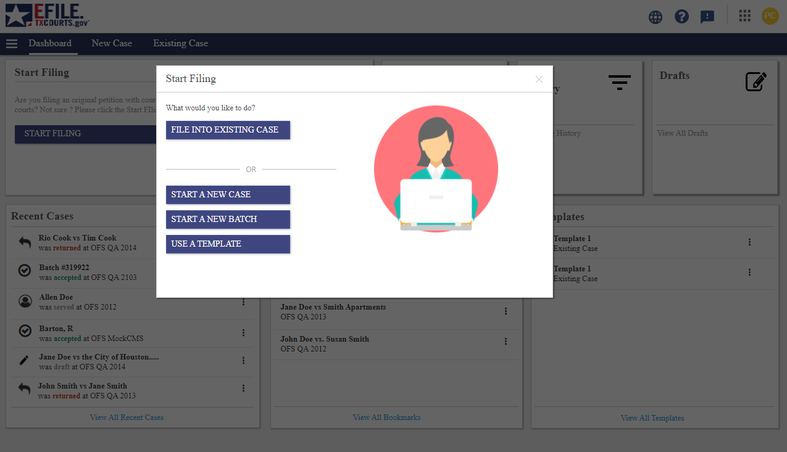Click the filing history filter icon
The width and height of the screenshot is (787, 452).
(x=620, y=82)
